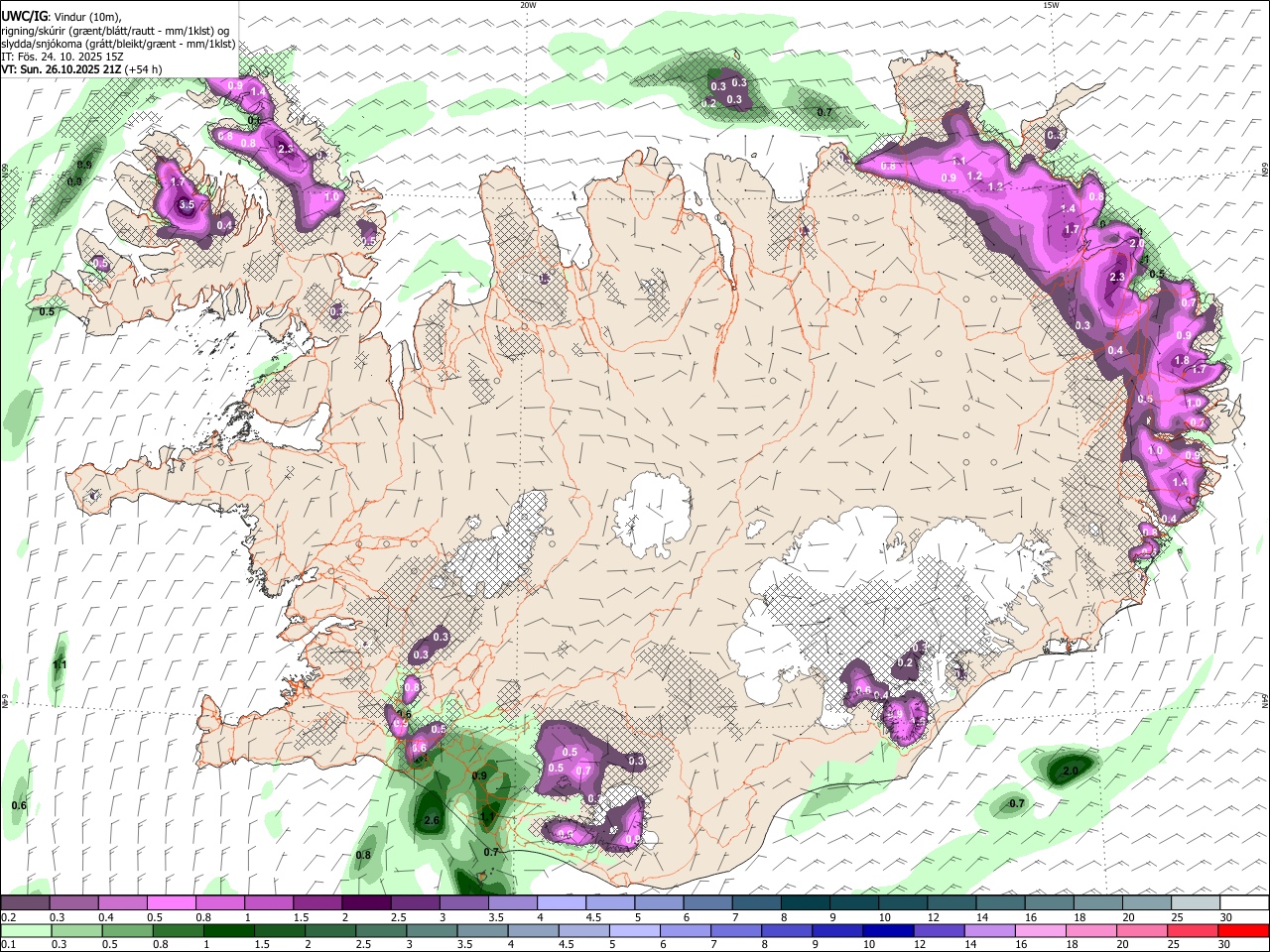Click the 1.1 rain value in western ocean
Screen dimensions: 1270x952
coord(60,665)
